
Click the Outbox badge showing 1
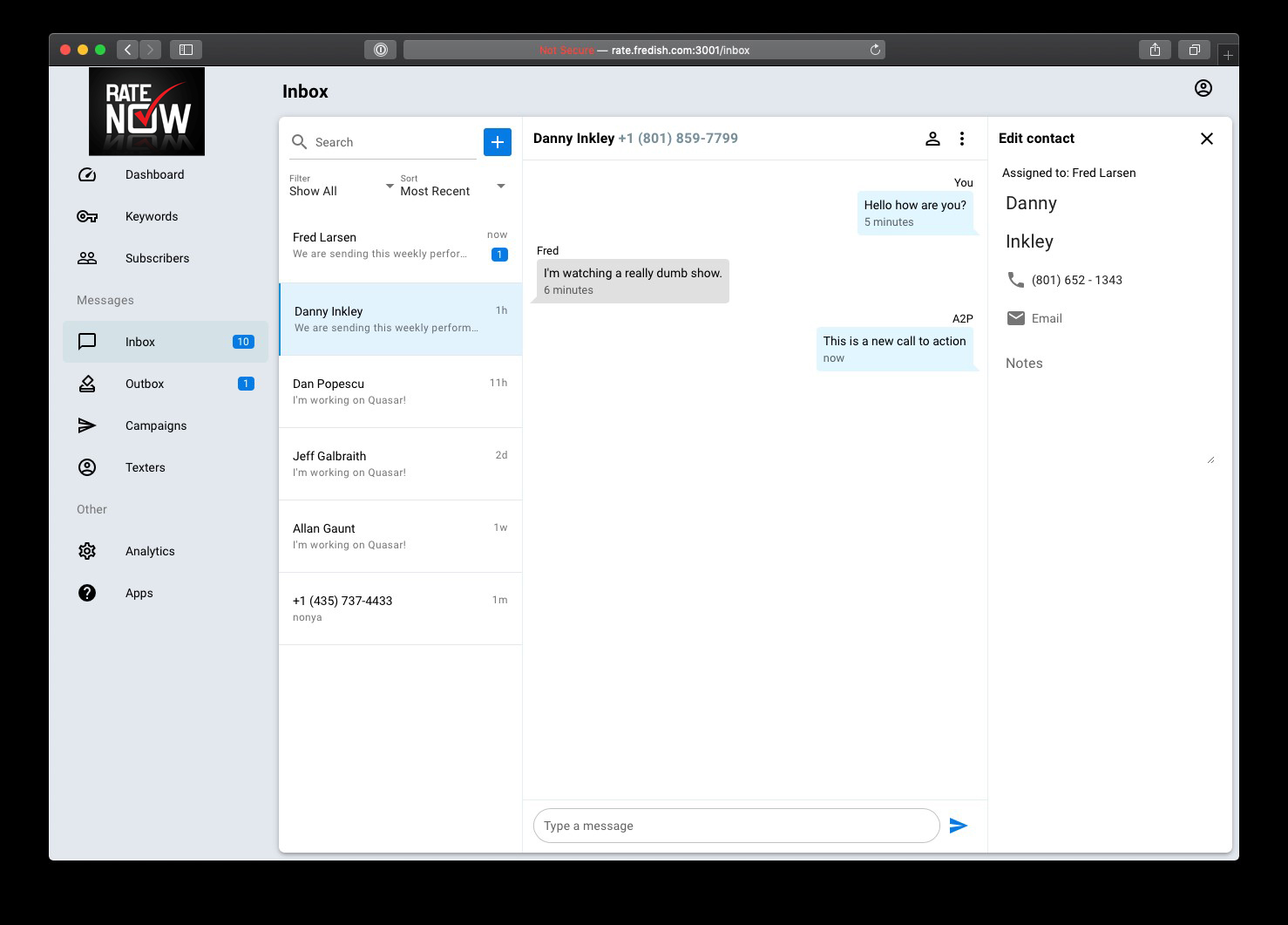(x=246, y=384)
